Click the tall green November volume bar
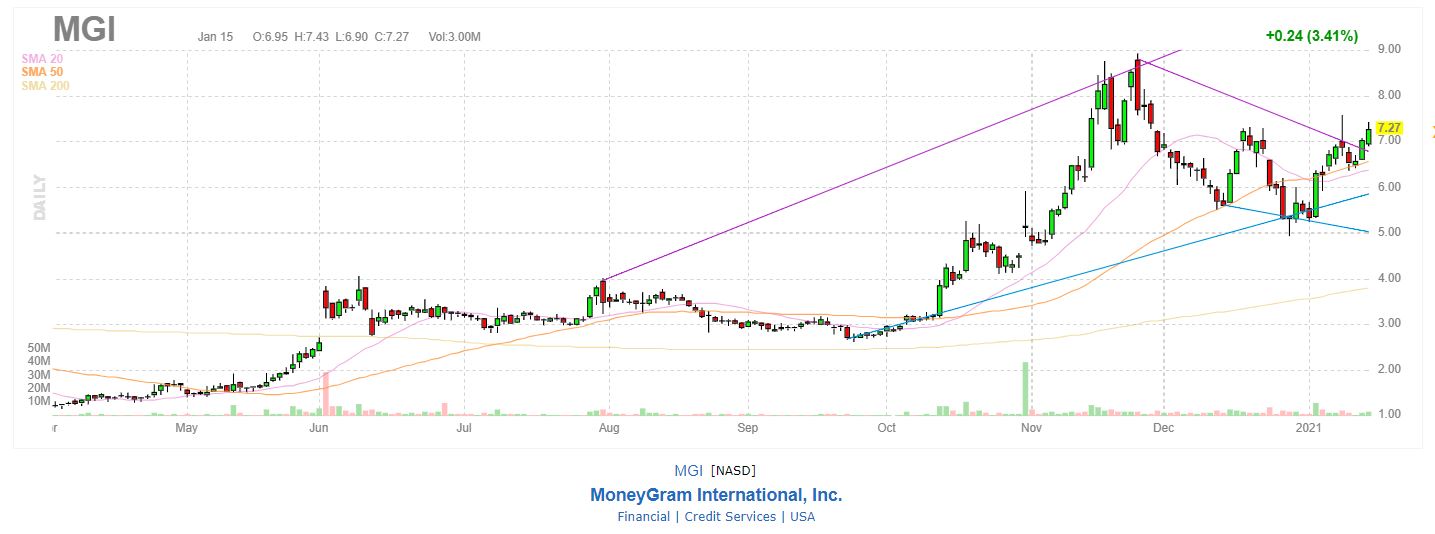1435x534 pixels. click(1025, 389)
